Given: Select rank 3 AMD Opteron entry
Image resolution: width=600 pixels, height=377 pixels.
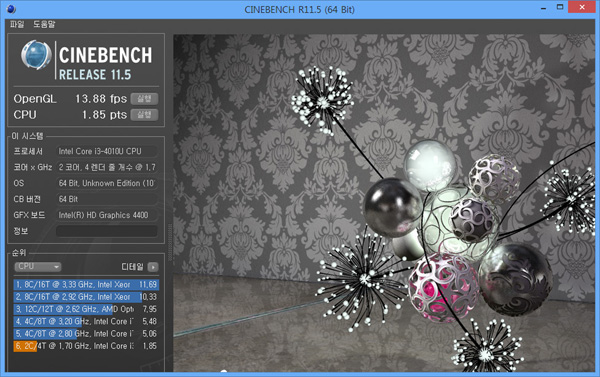Looking at the screenshot, I should tap(86, 309).
